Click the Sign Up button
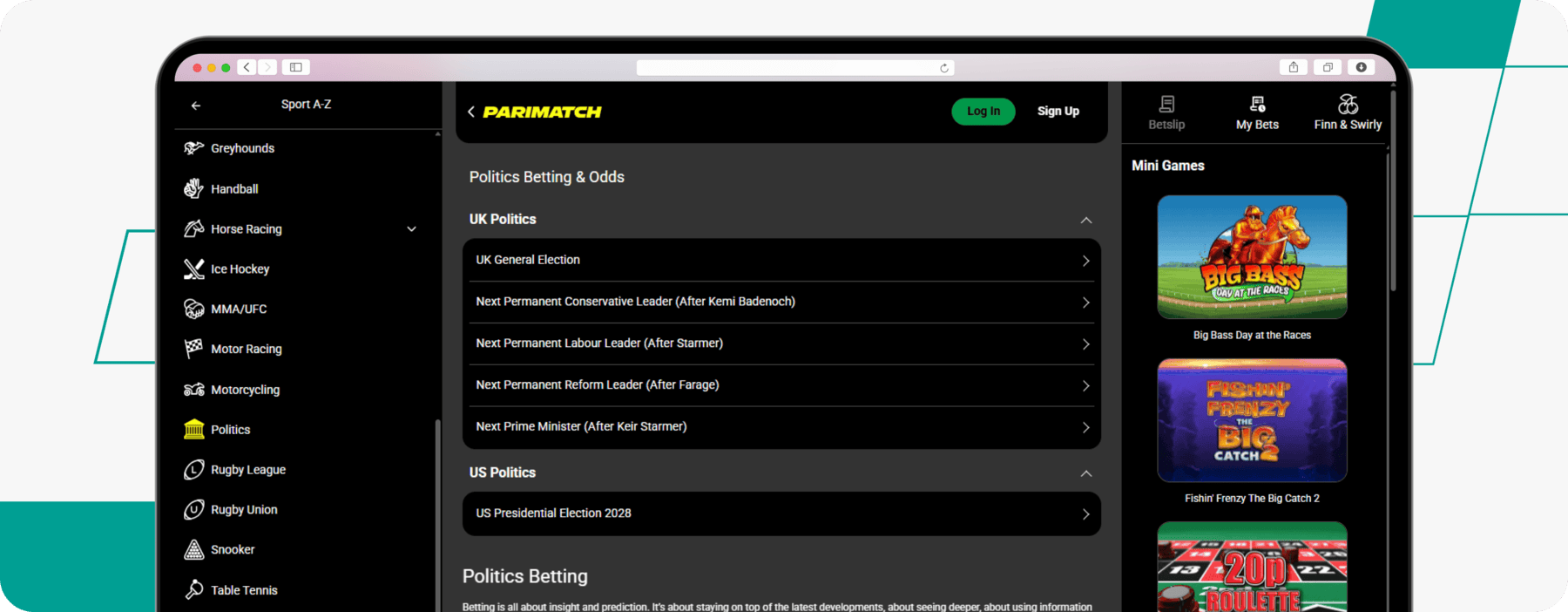Screen dimensions: 1568x612 click(1058, 112)
